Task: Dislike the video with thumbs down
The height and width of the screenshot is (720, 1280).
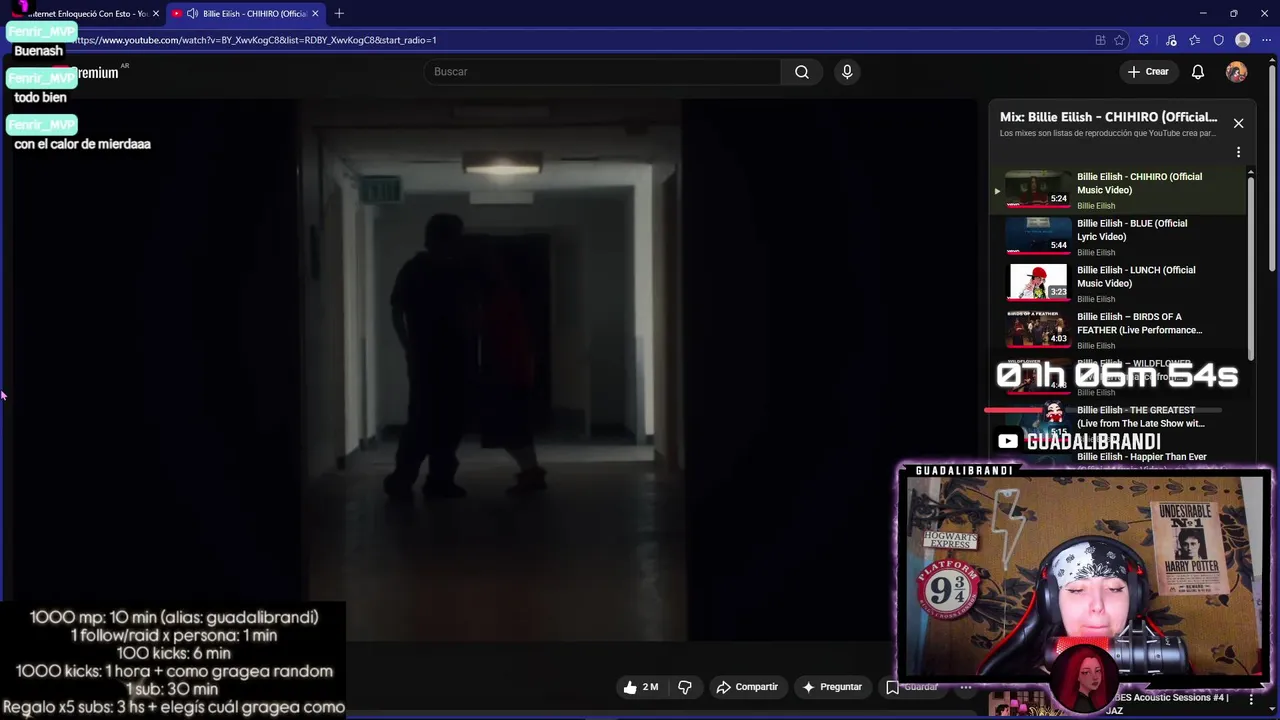Action: click(x=685, y=687)
